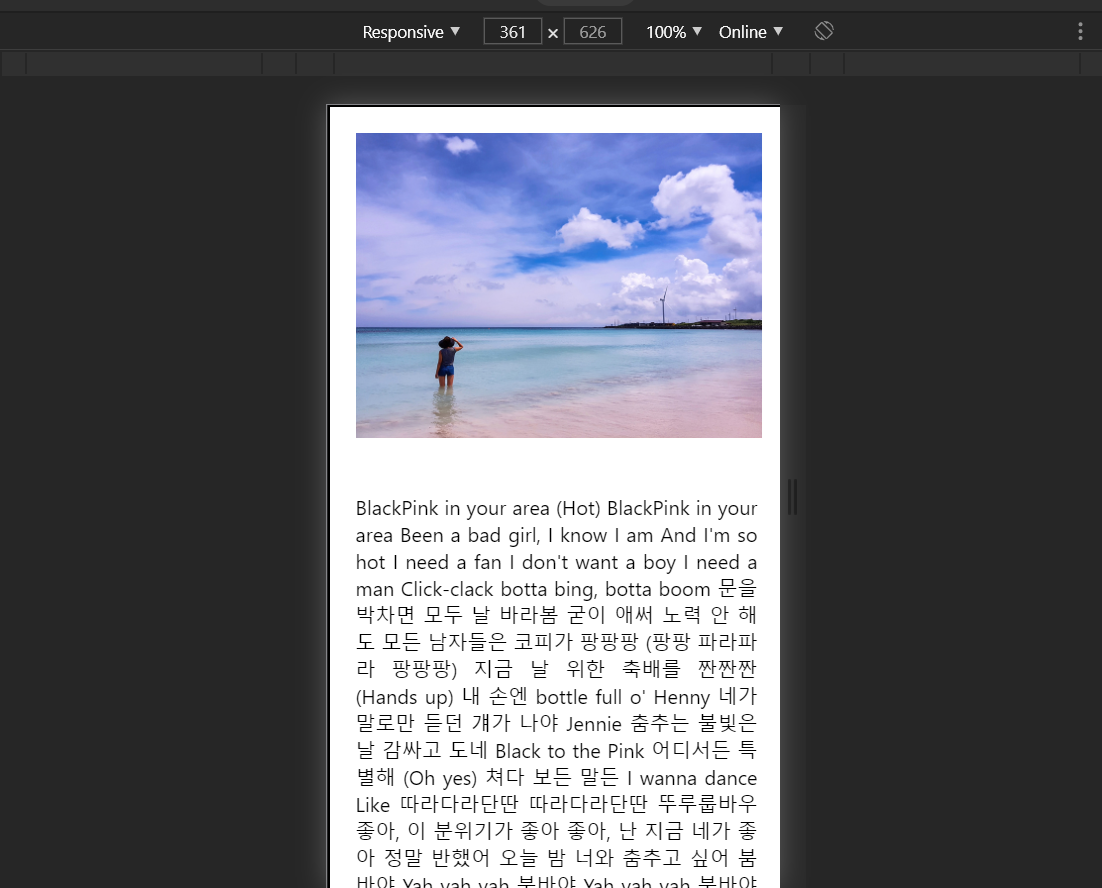The width and height of the screenshot is (1102, 888).
Task: Click the beach photo in the page
Action: [x=559, y=285]
